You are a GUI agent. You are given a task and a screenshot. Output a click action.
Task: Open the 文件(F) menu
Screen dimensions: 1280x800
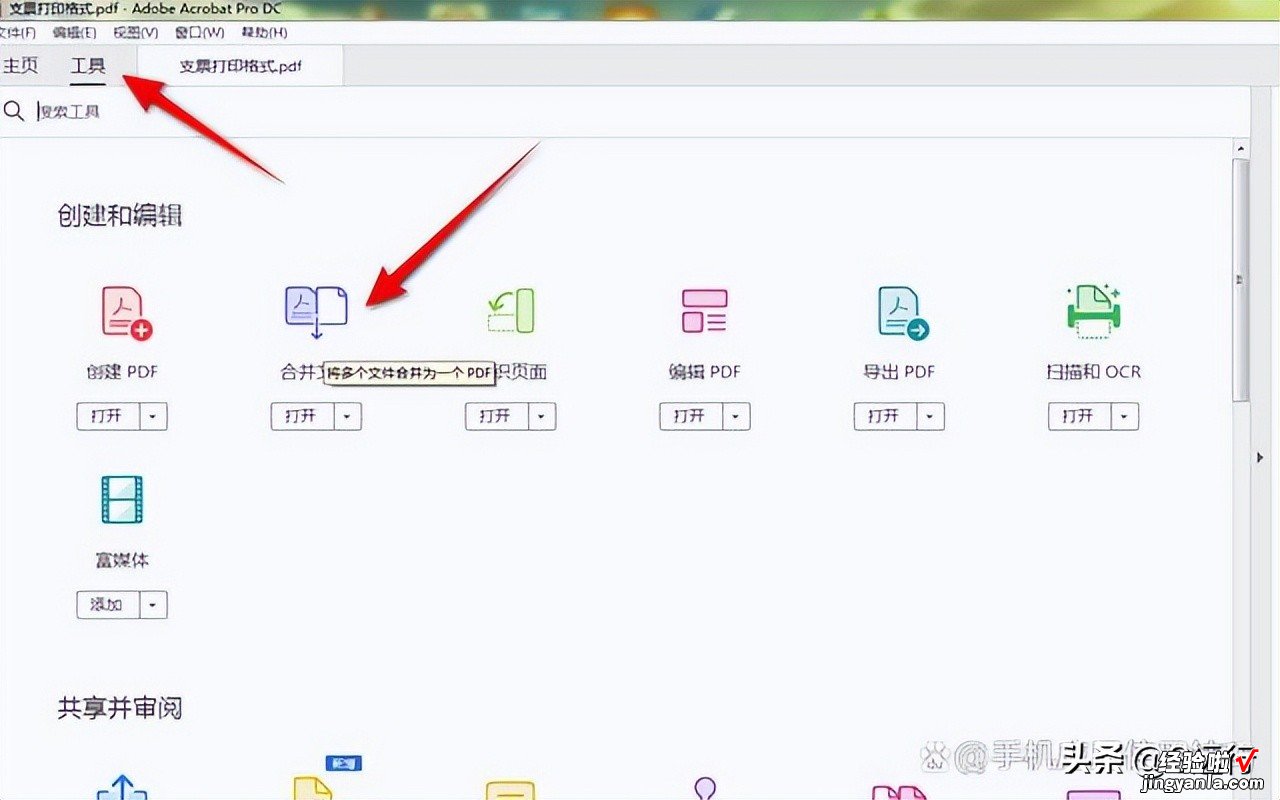(x=17, y=32)
